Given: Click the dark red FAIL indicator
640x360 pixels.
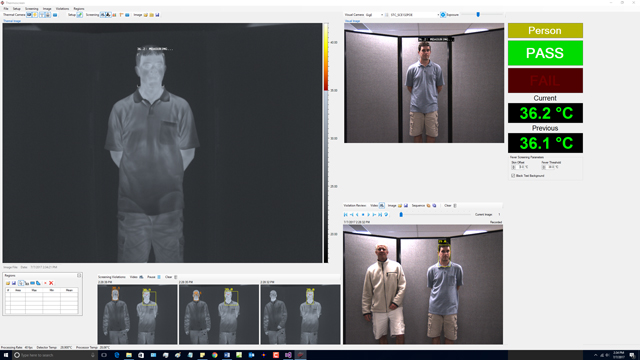Looking at the screenshot, I should click(x=545, y=80).
